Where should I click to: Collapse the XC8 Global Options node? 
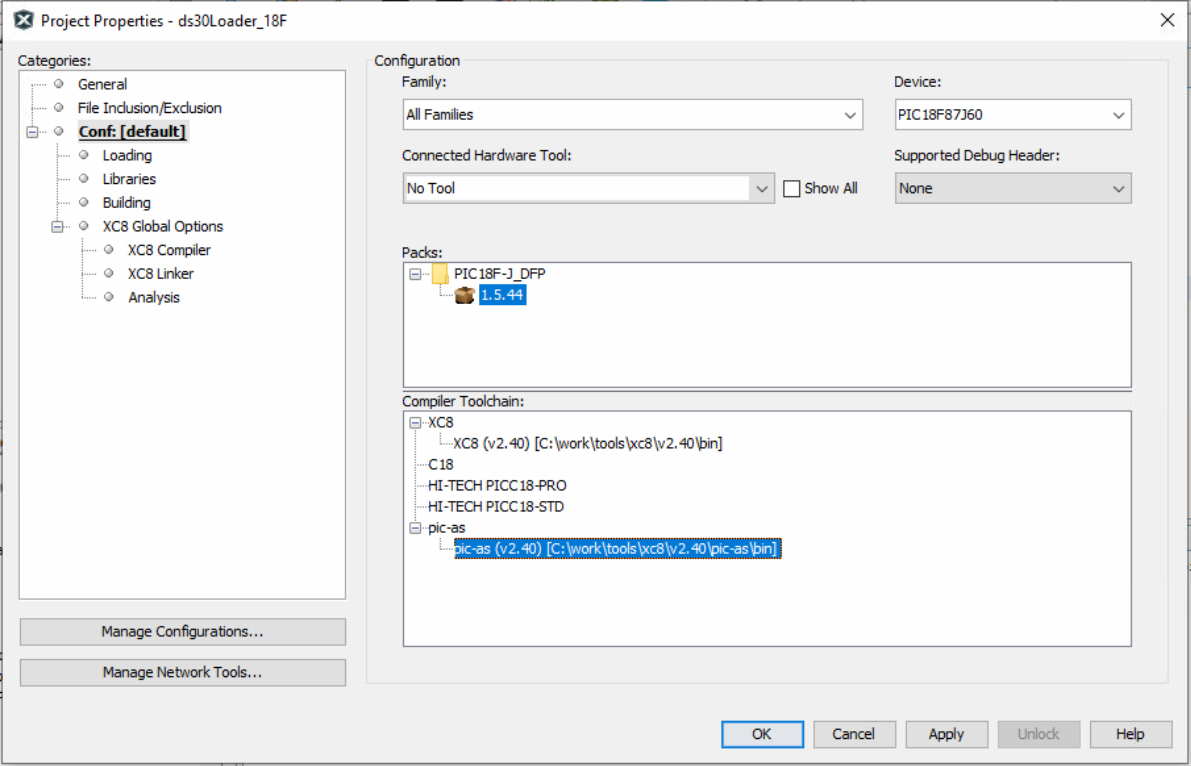click(x=57, y=226)
